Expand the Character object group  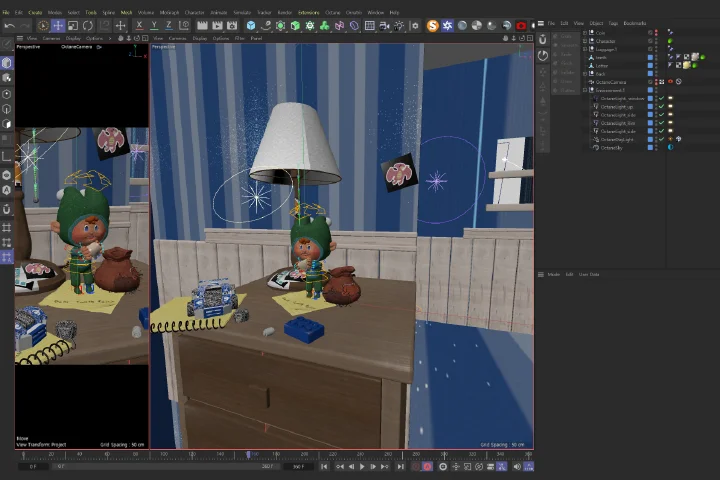click(x=585, y=41)
